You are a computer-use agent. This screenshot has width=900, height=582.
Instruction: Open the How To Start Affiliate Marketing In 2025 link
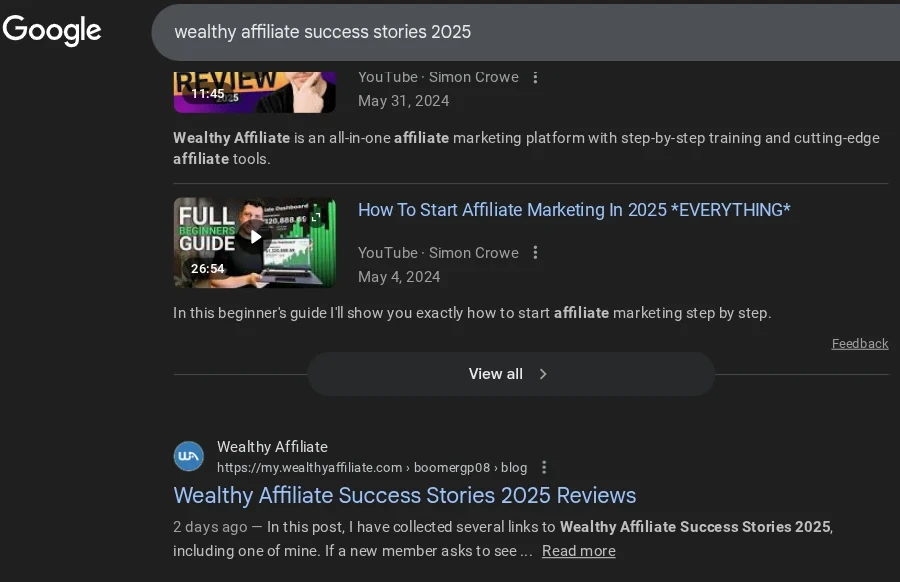(573, 209)
